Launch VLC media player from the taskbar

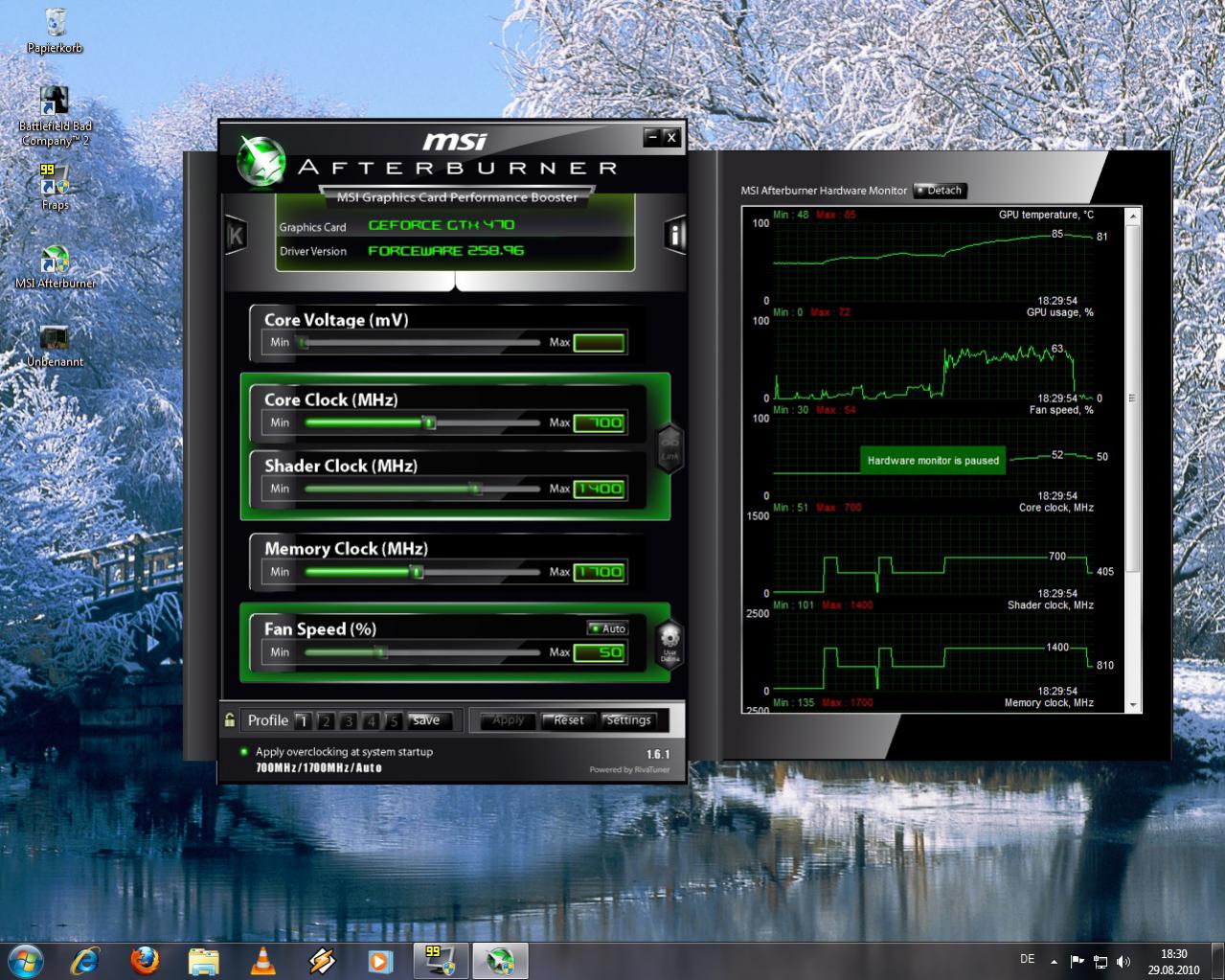[262, 960]
